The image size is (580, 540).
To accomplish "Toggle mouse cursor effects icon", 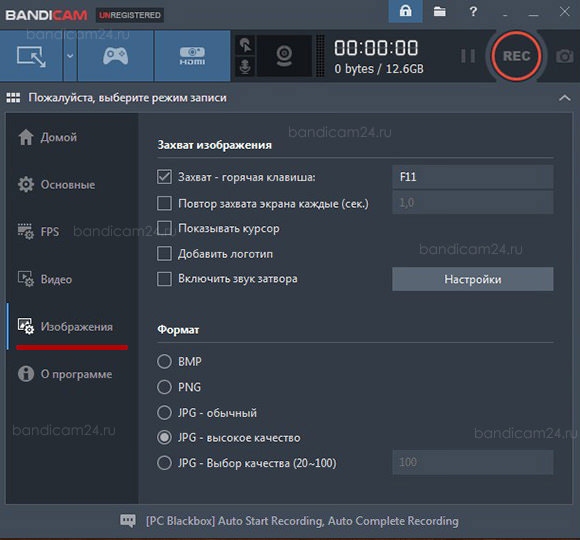I will [x=245, y=45].
